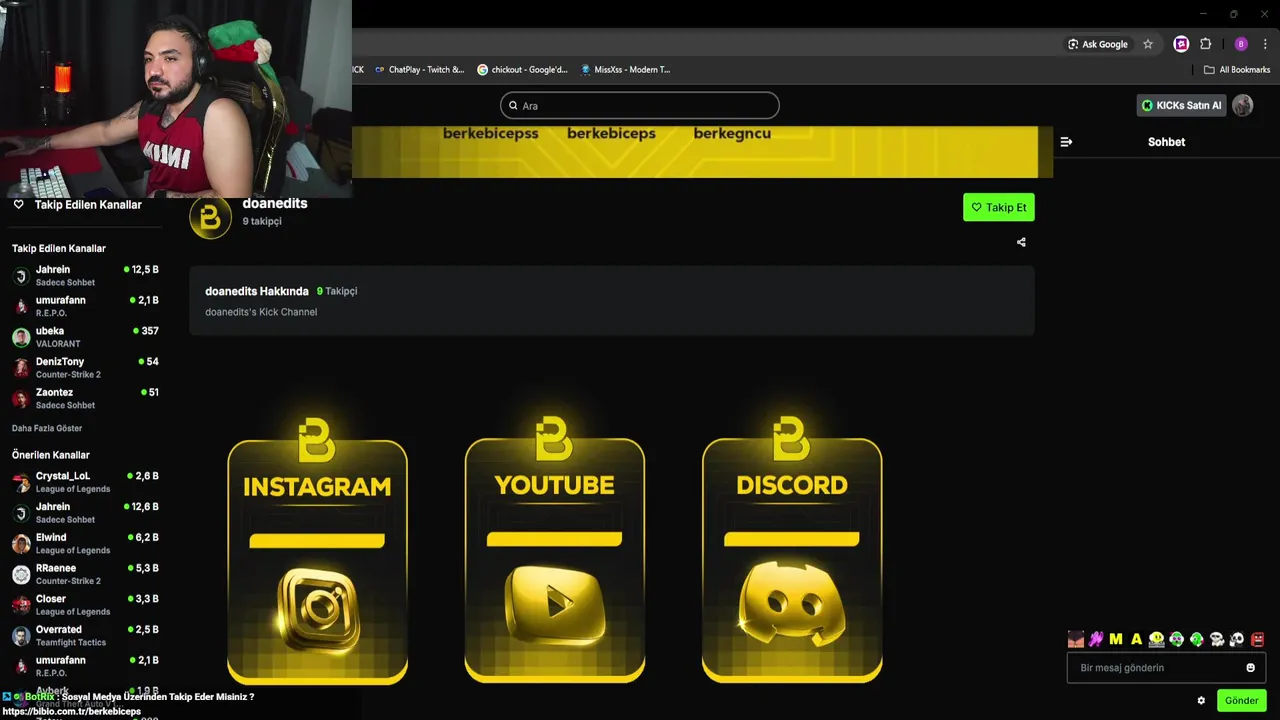This screenshot has width=1280, height=720.
Task: Open the pink extension icon in the toolbar
Action: (x=1181, y=44)
